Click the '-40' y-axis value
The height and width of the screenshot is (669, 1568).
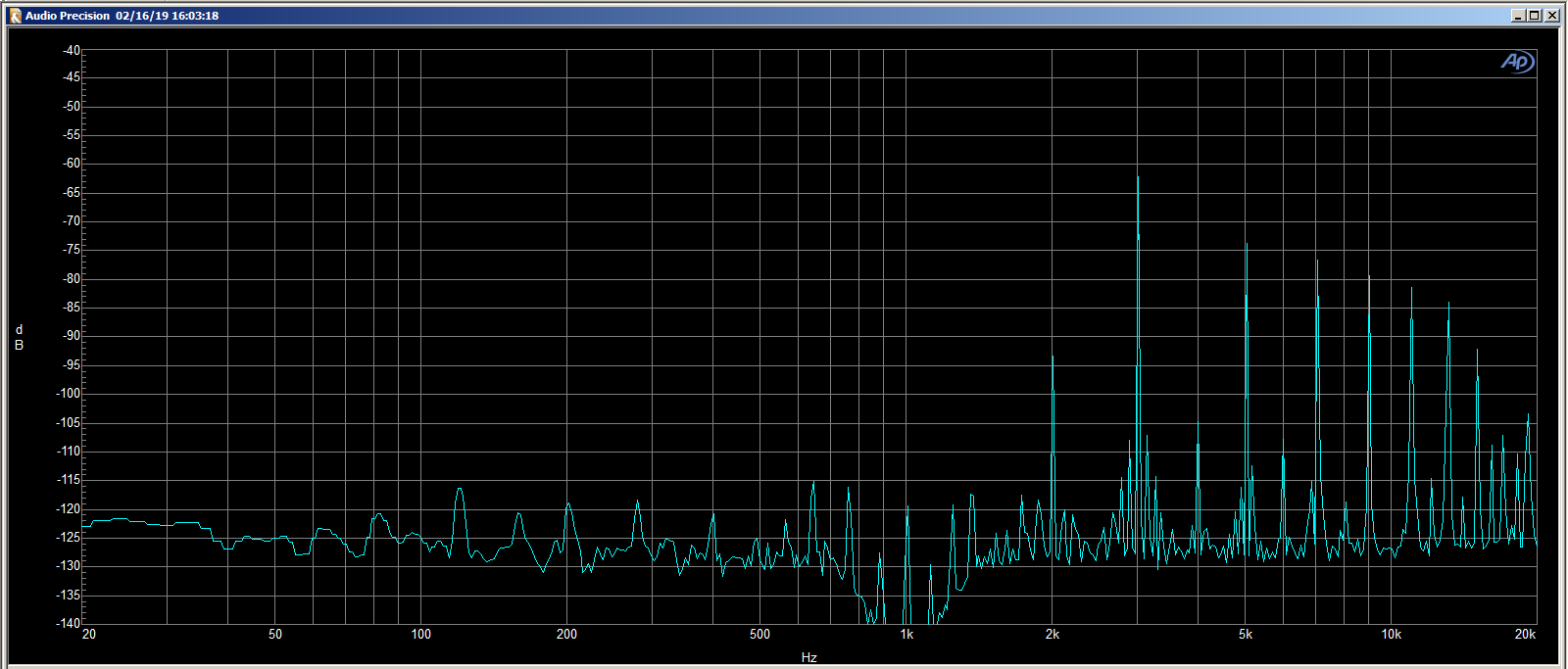click(72, 50)
